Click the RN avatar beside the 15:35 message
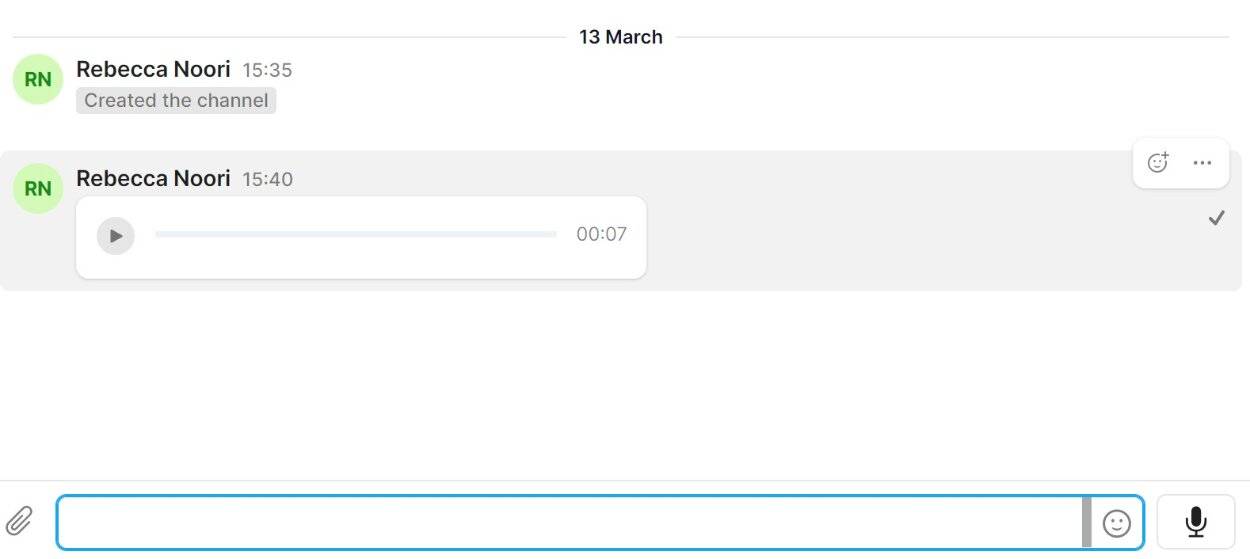 pyautogui.click(x=38, y=80)
